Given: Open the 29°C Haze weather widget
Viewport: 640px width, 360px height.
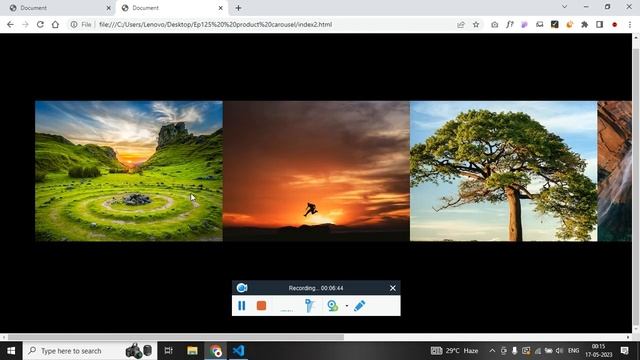Looking at the screenshot, I should coord(454,351).
